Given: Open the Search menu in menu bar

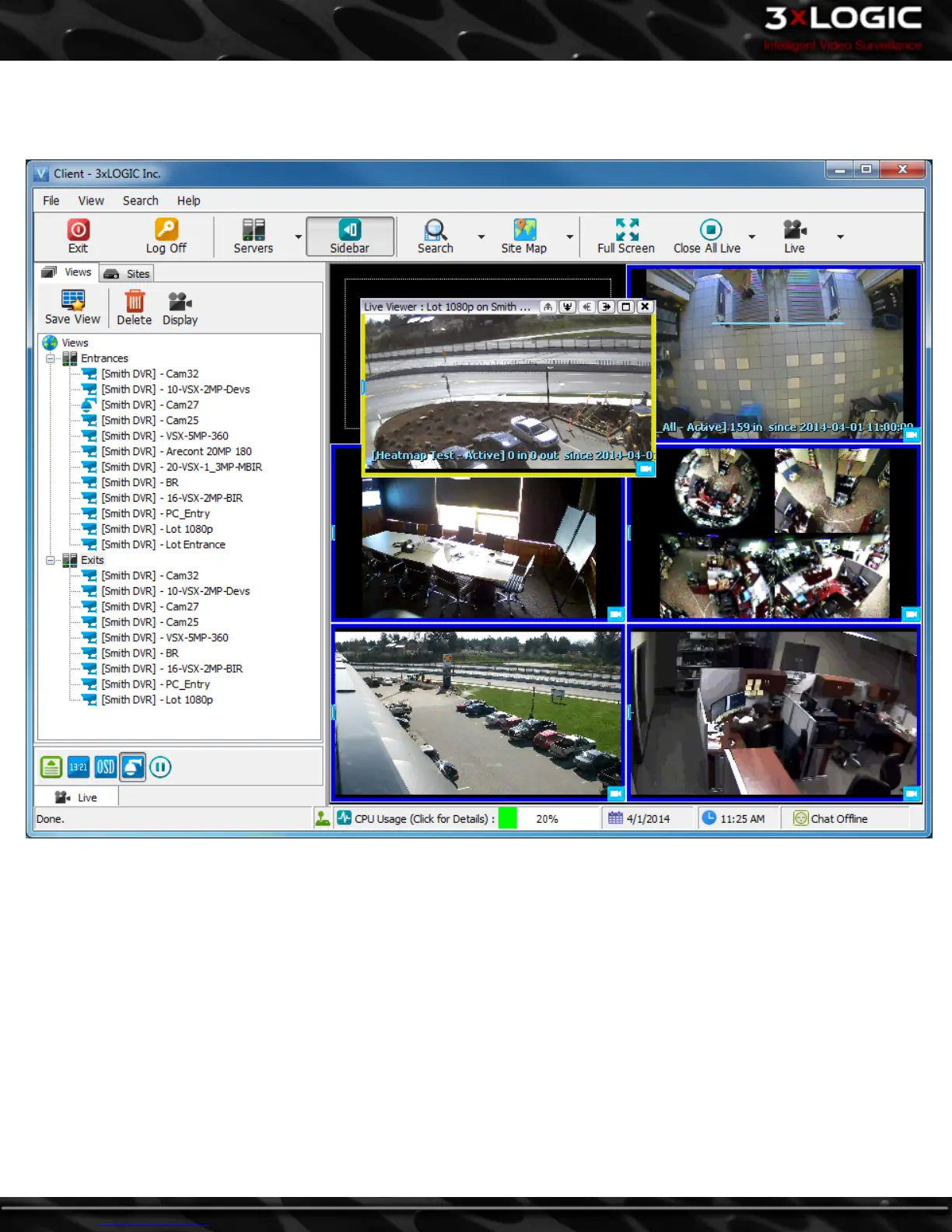Looking at the screenshot, I should point(141,201).
